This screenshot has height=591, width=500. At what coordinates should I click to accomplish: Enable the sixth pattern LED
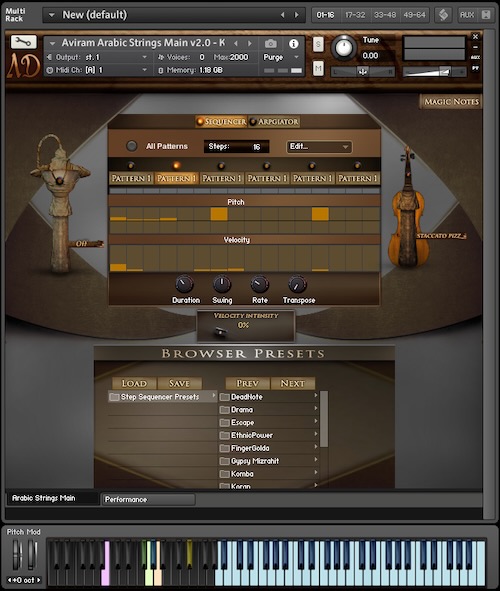click(x=357, y=165)
